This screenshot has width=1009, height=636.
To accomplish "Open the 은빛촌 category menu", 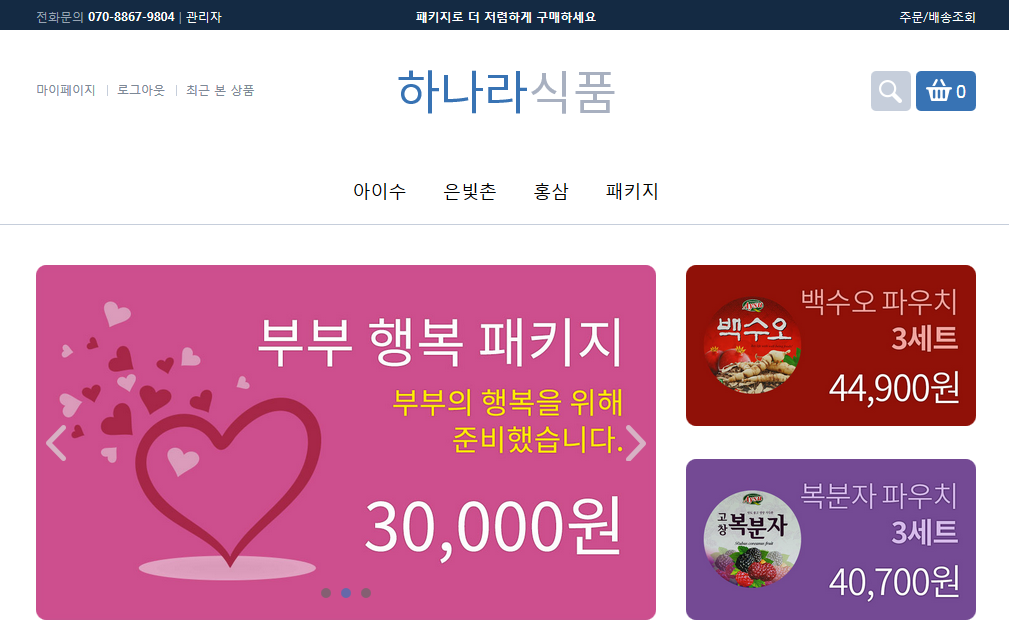I will 470,191.
